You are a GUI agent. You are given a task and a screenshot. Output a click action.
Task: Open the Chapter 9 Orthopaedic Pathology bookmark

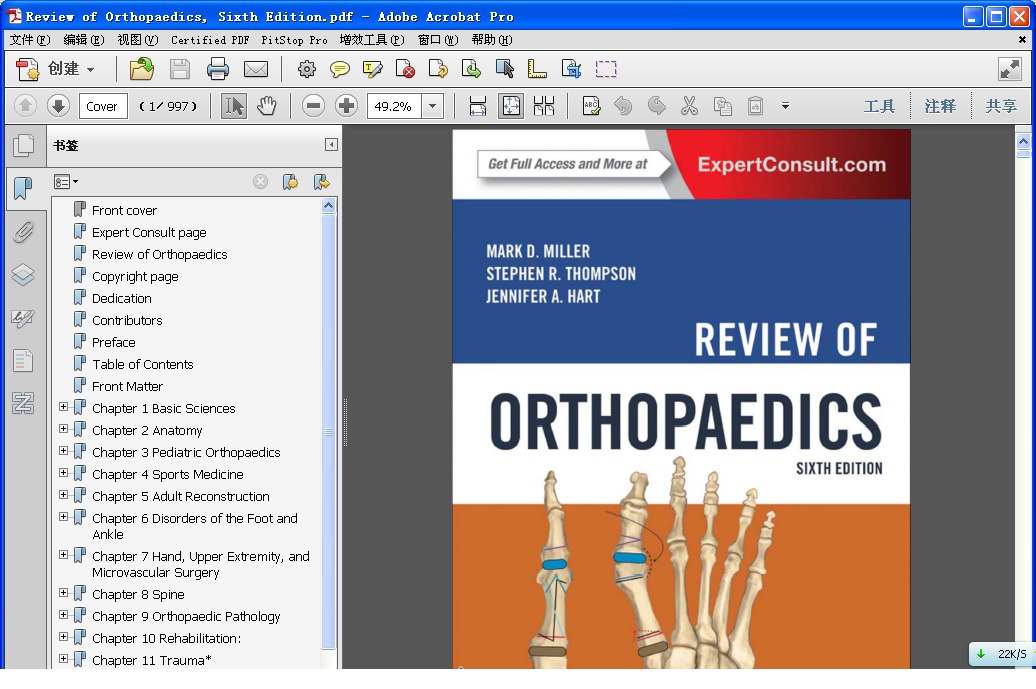186,616
